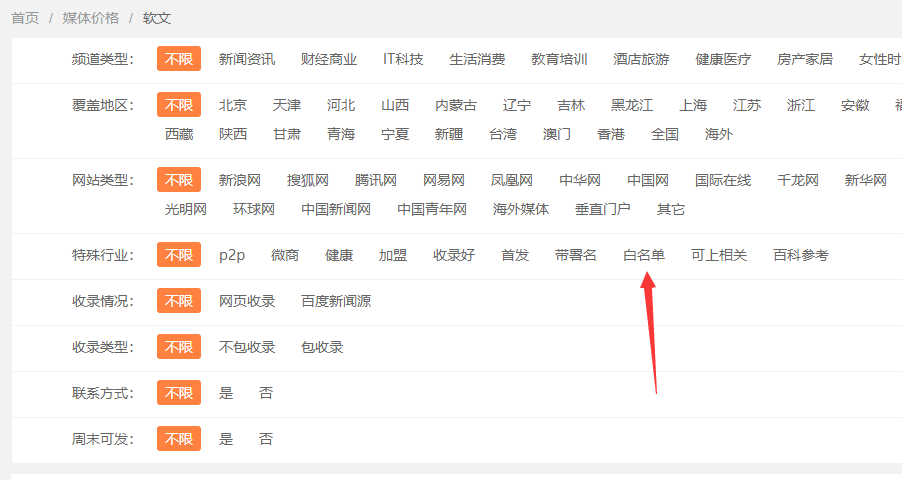
Task: Select 北京 as coverage region
Action: tap(232, 105)
